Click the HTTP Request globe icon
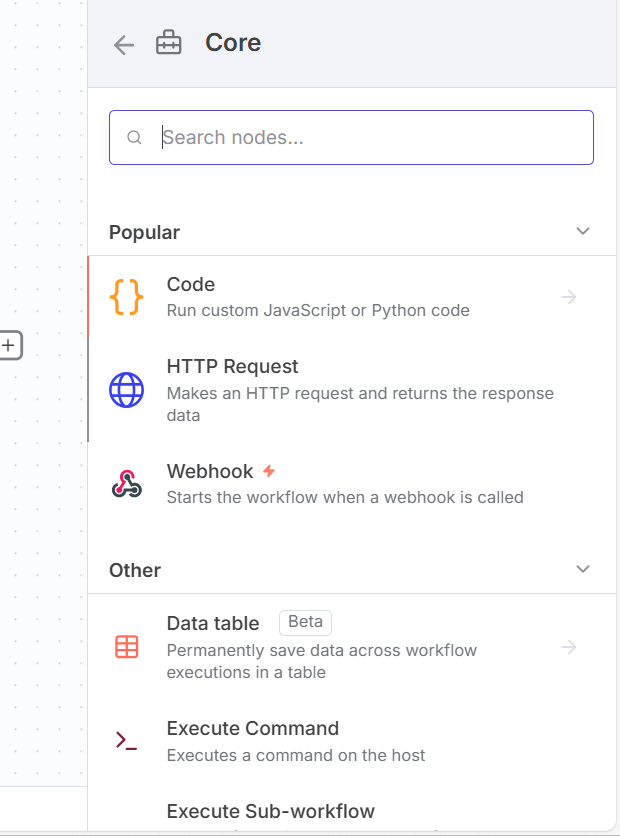The height and width of the screenshot is (836, 620). click(x=127, y=390)
